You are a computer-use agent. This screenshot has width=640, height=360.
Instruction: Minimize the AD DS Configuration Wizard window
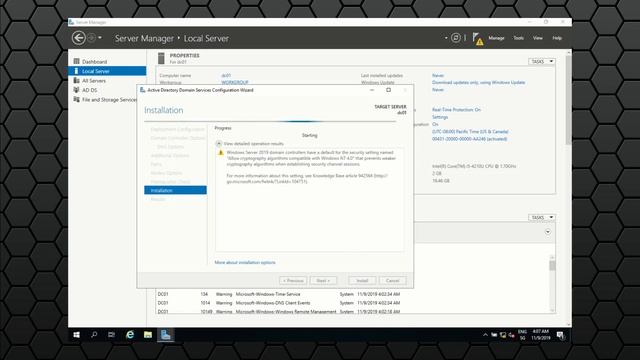coord(372,90)
